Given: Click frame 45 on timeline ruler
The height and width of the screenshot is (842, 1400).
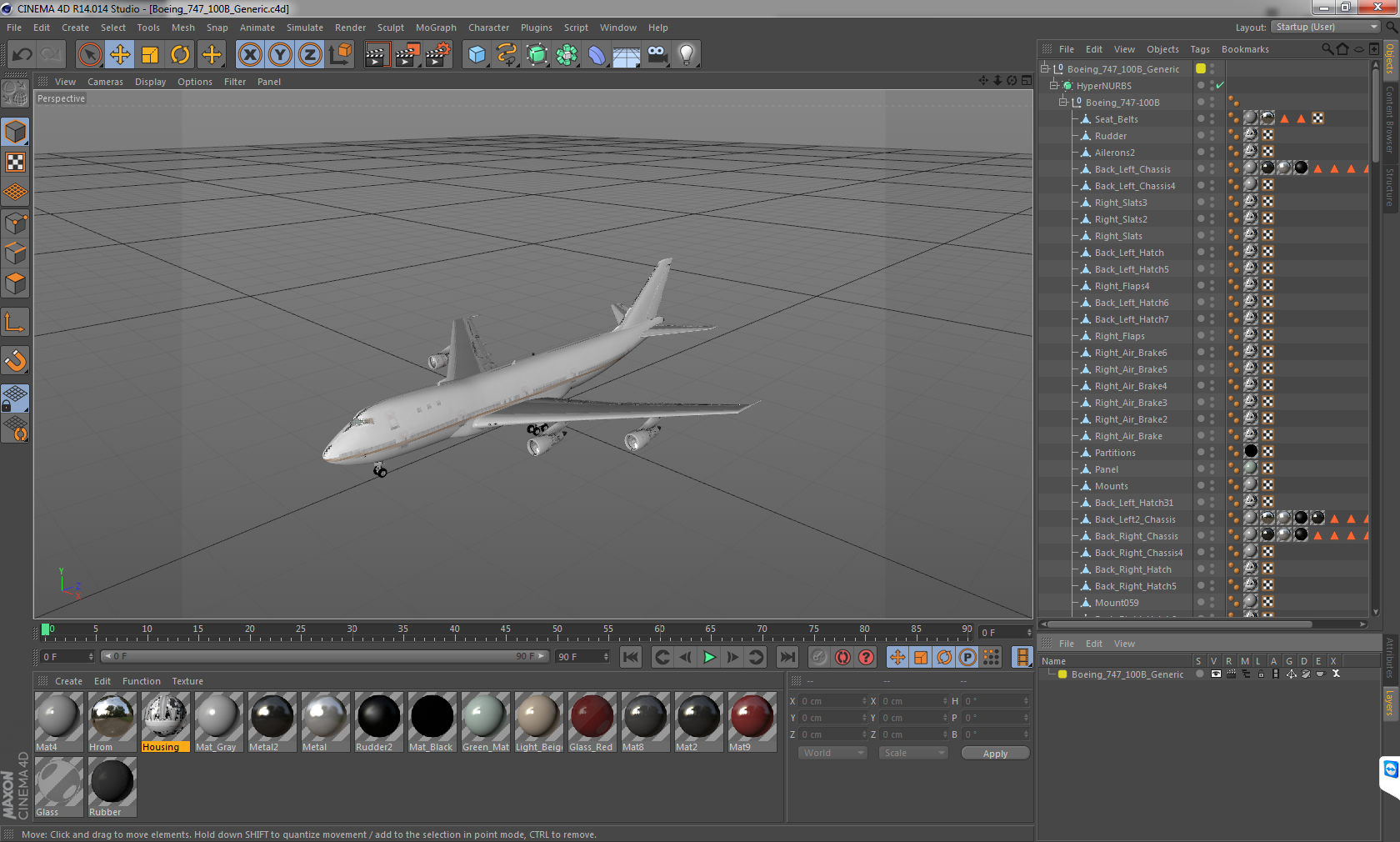Looking at the screenshot, I should [506, 630].
